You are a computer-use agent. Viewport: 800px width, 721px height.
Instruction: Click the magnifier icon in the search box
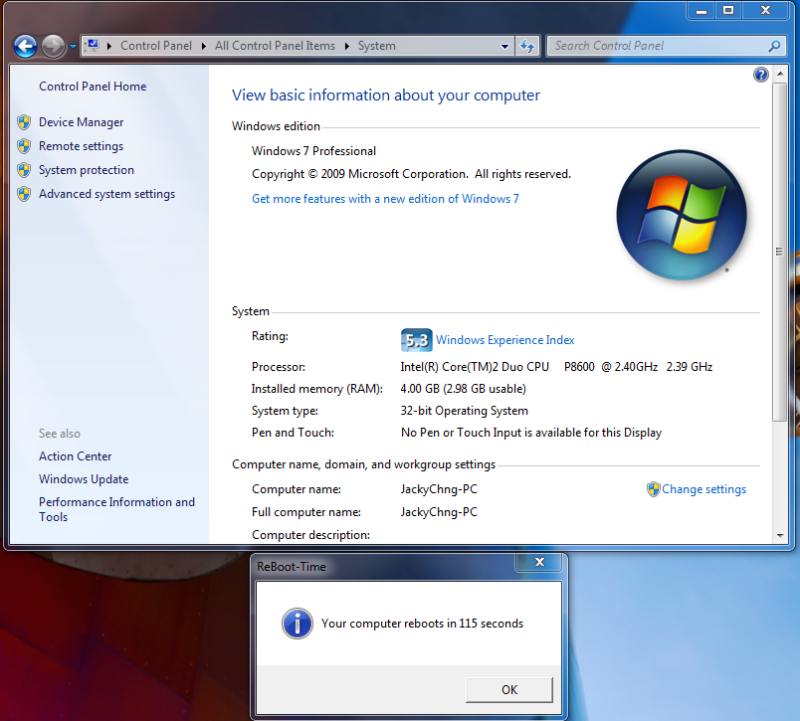pyautogui.click(x=774, y=46)
